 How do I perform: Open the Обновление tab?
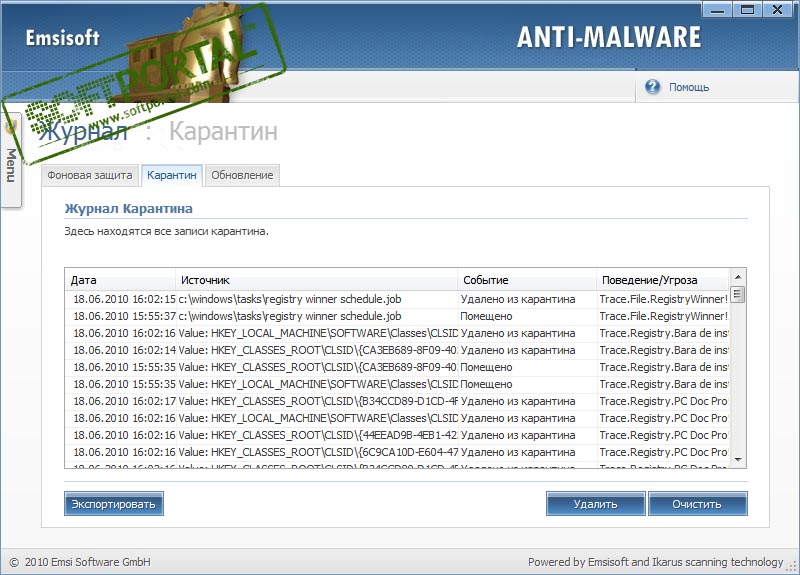(242, 175)
